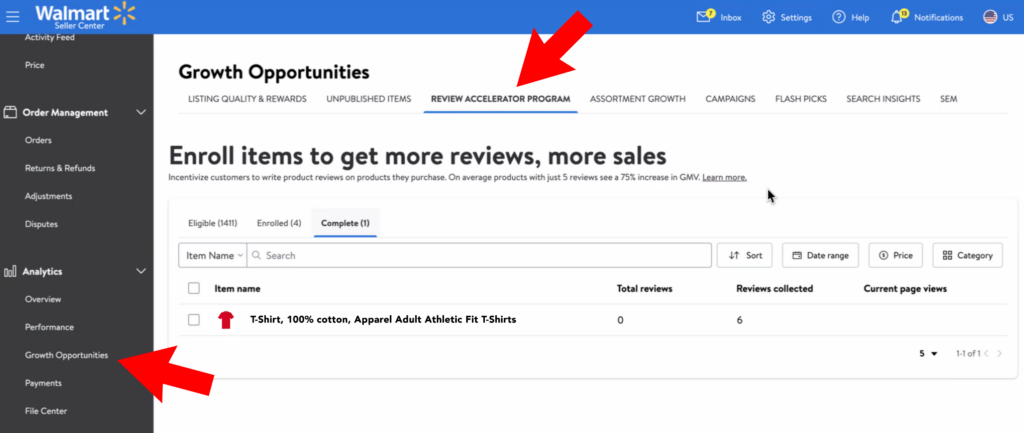This screenshot has height=433, width=1024.
Task: Click the Help question mark icon
Action: pos(839,17)
